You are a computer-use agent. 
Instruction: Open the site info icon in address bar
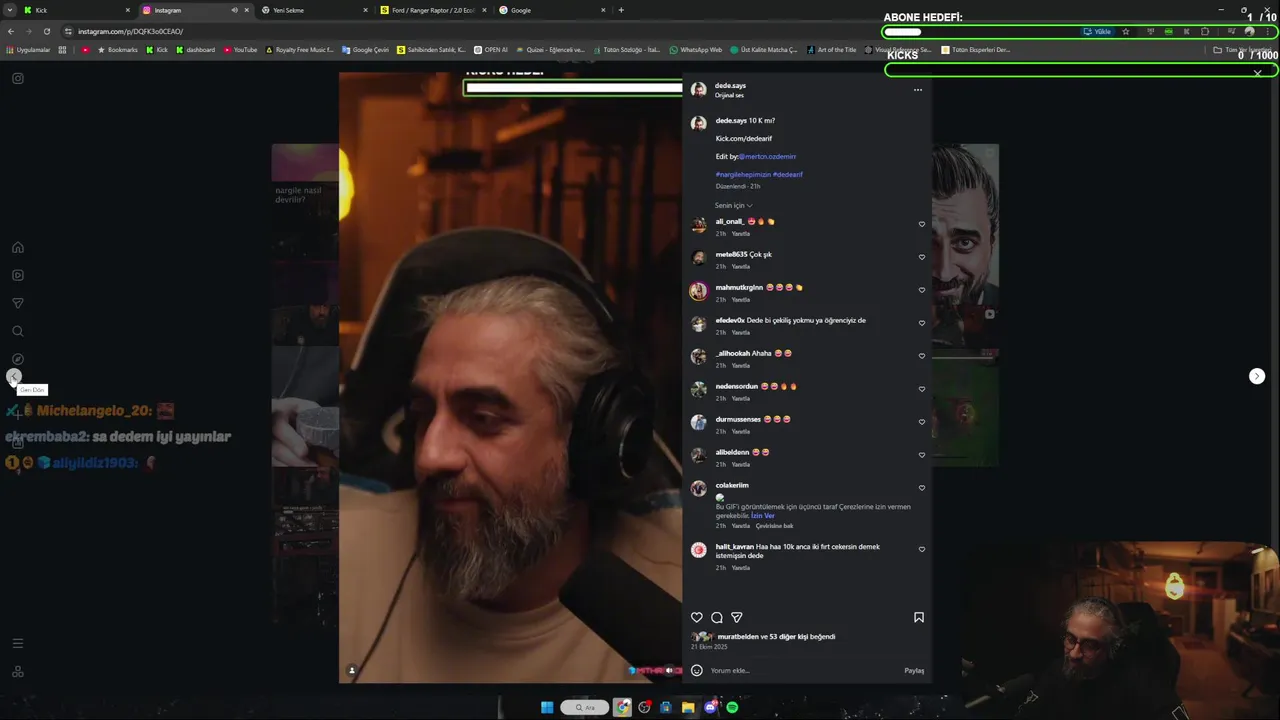click(68, 31)
